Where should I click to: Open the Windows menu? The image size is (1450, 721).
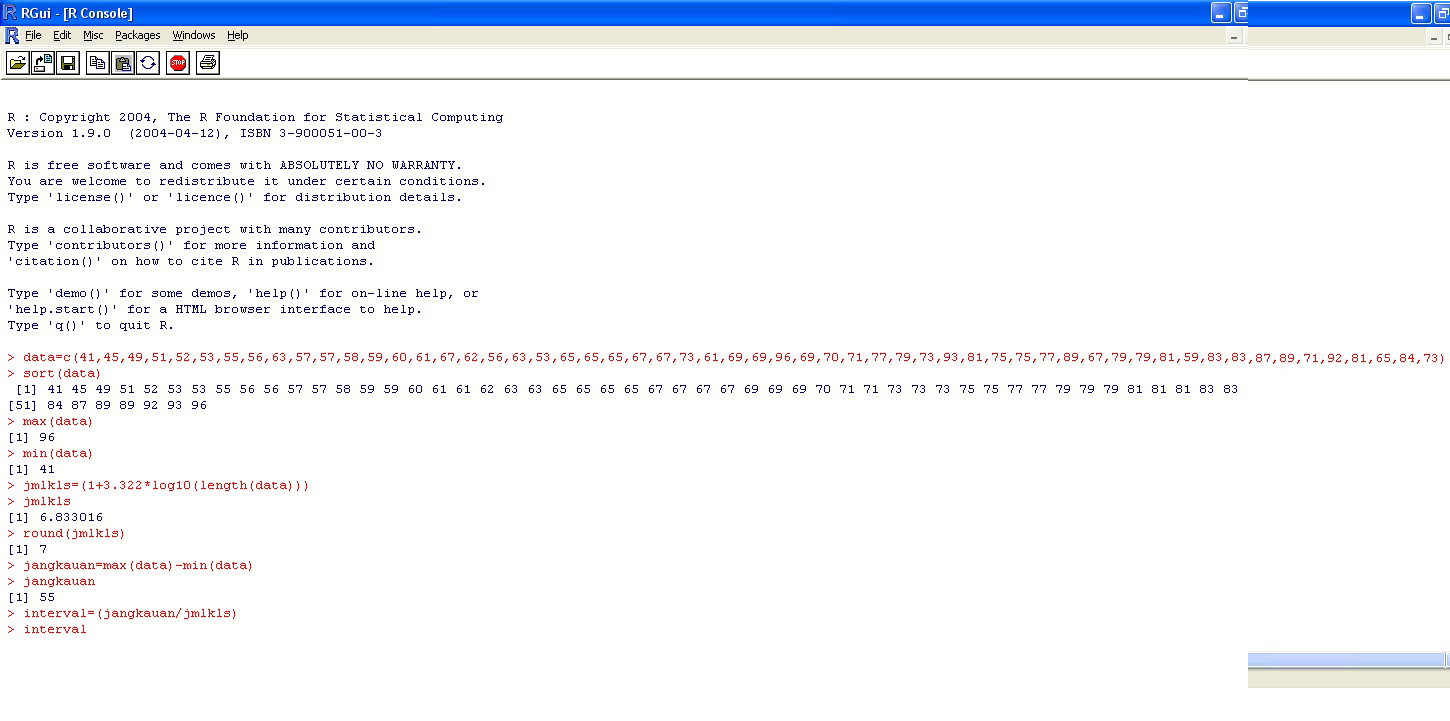[193, 35]
